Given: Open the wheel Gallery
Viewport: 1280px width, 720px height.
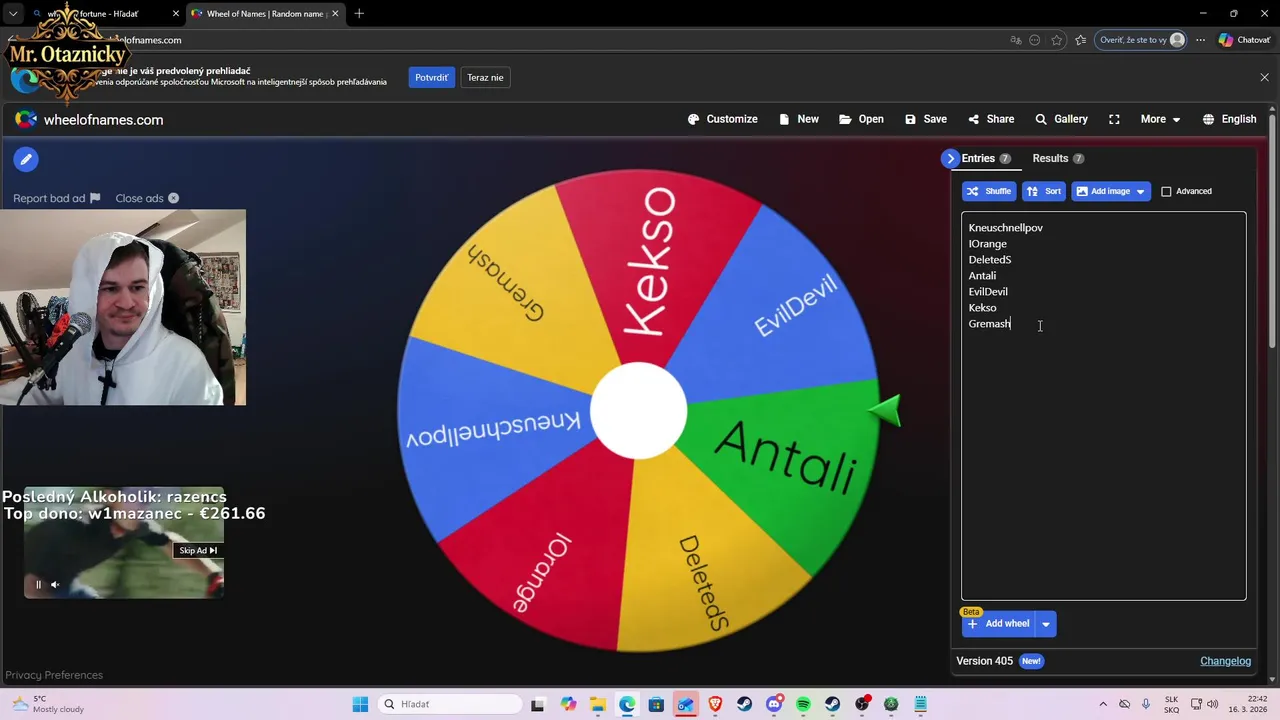Looking at the screenshot, I should tap(1061, 119).
